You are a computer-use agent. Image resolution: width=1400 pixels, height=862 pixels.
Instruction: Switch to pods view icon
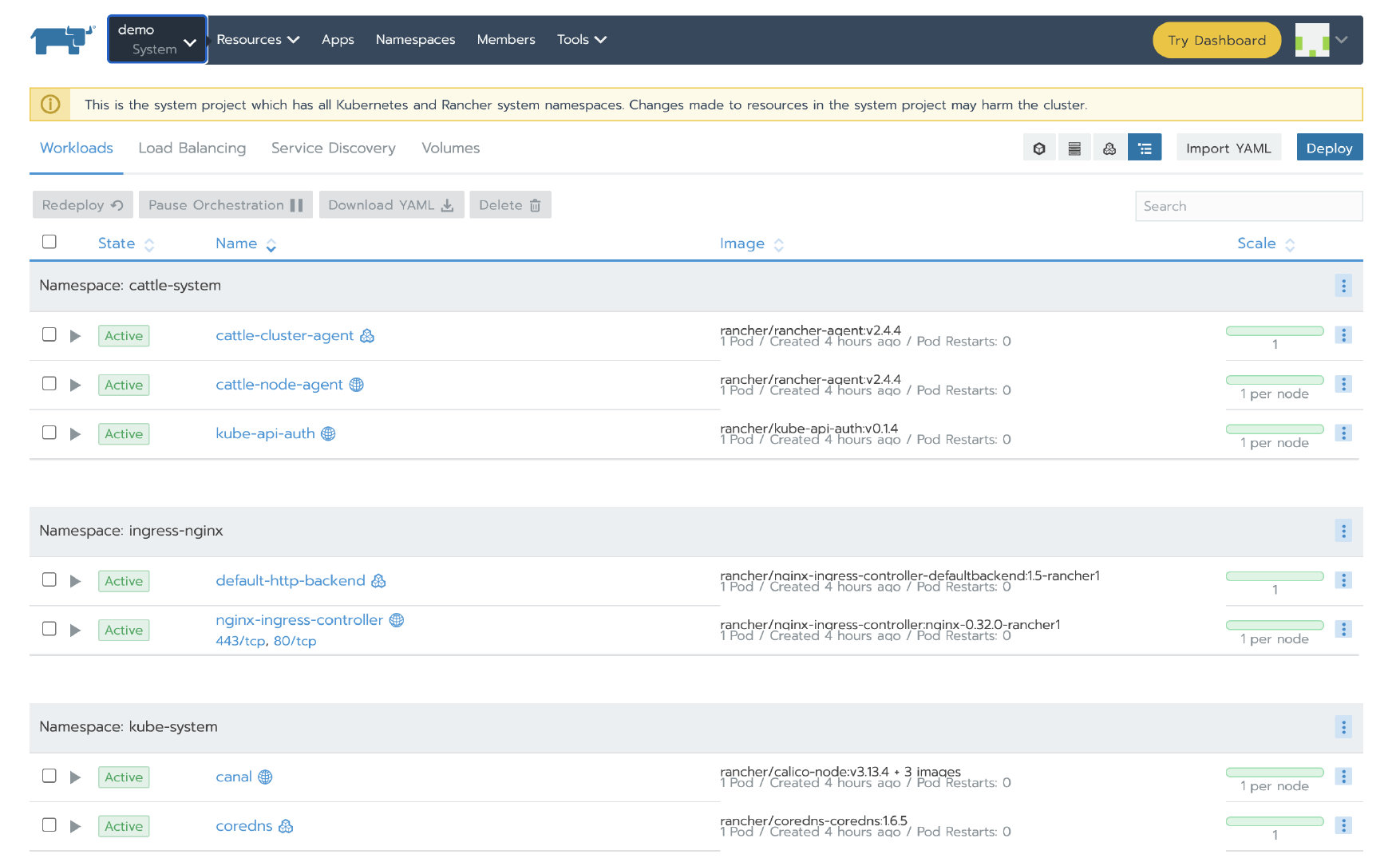pyautogui.click(x=1039, y=148)
